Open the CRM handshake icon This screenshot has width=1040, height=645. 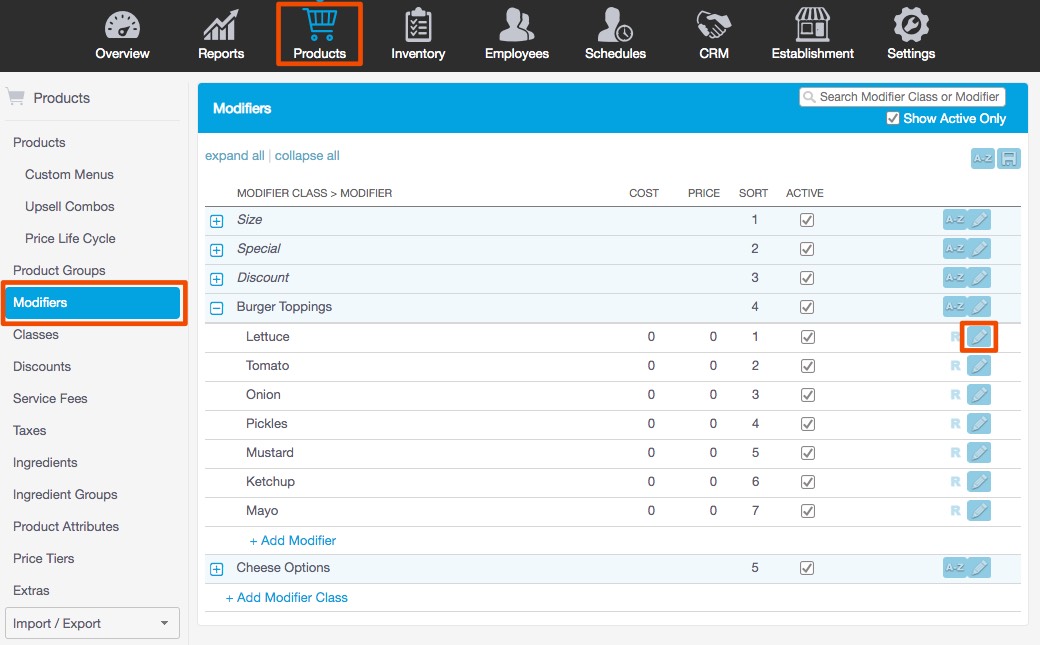(713, 26)
